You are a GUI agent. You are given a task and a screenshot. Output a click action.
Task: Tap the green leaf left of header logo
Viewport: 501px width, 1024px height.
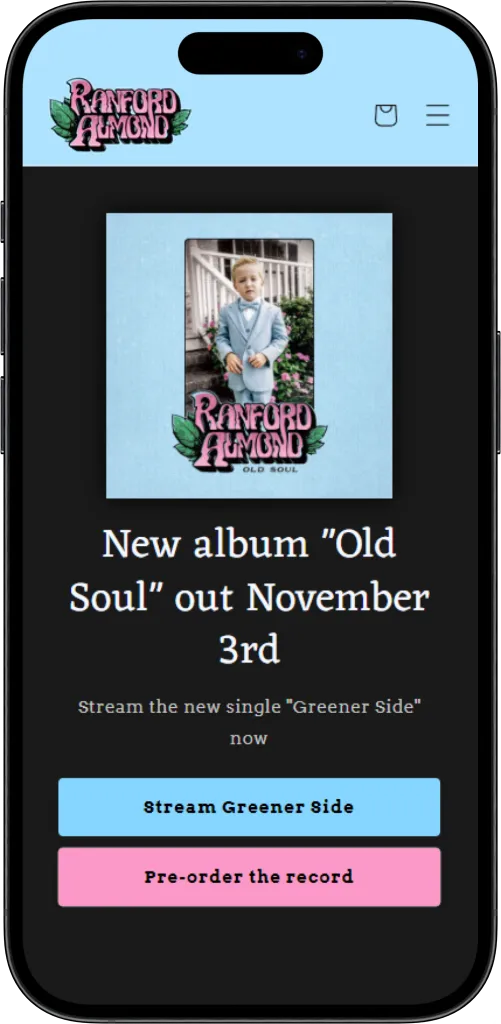(x=62, y=120)
